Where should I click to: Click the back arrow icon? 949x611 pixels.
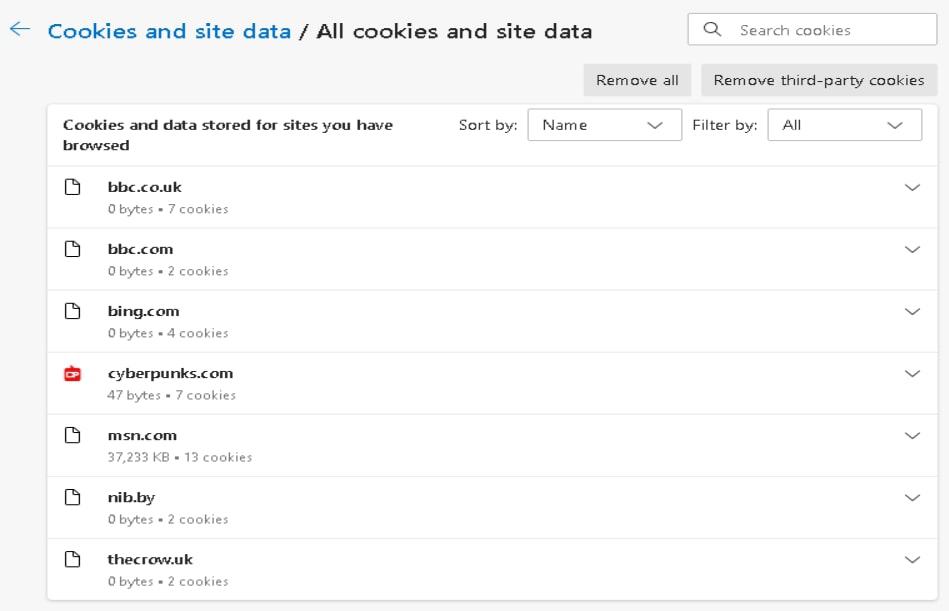(20, 29)
